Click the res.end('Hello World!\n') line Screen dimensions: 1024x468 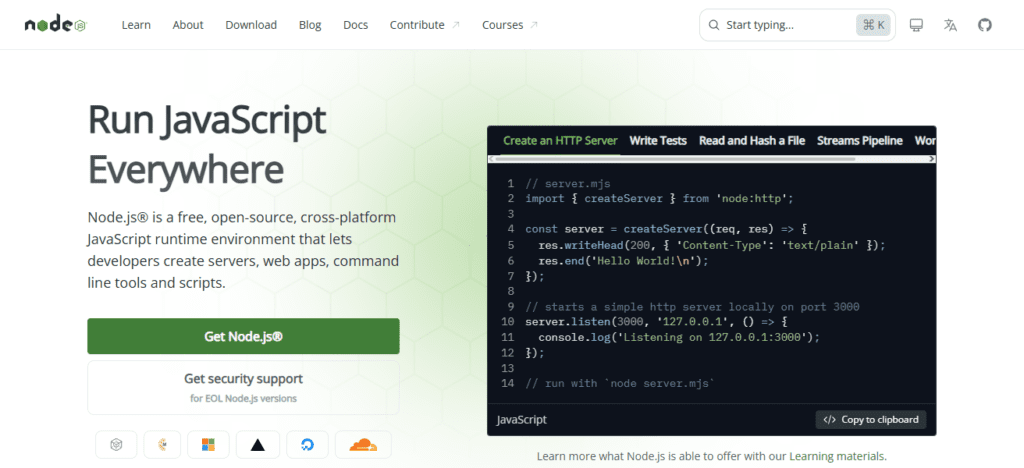[623, 260]
